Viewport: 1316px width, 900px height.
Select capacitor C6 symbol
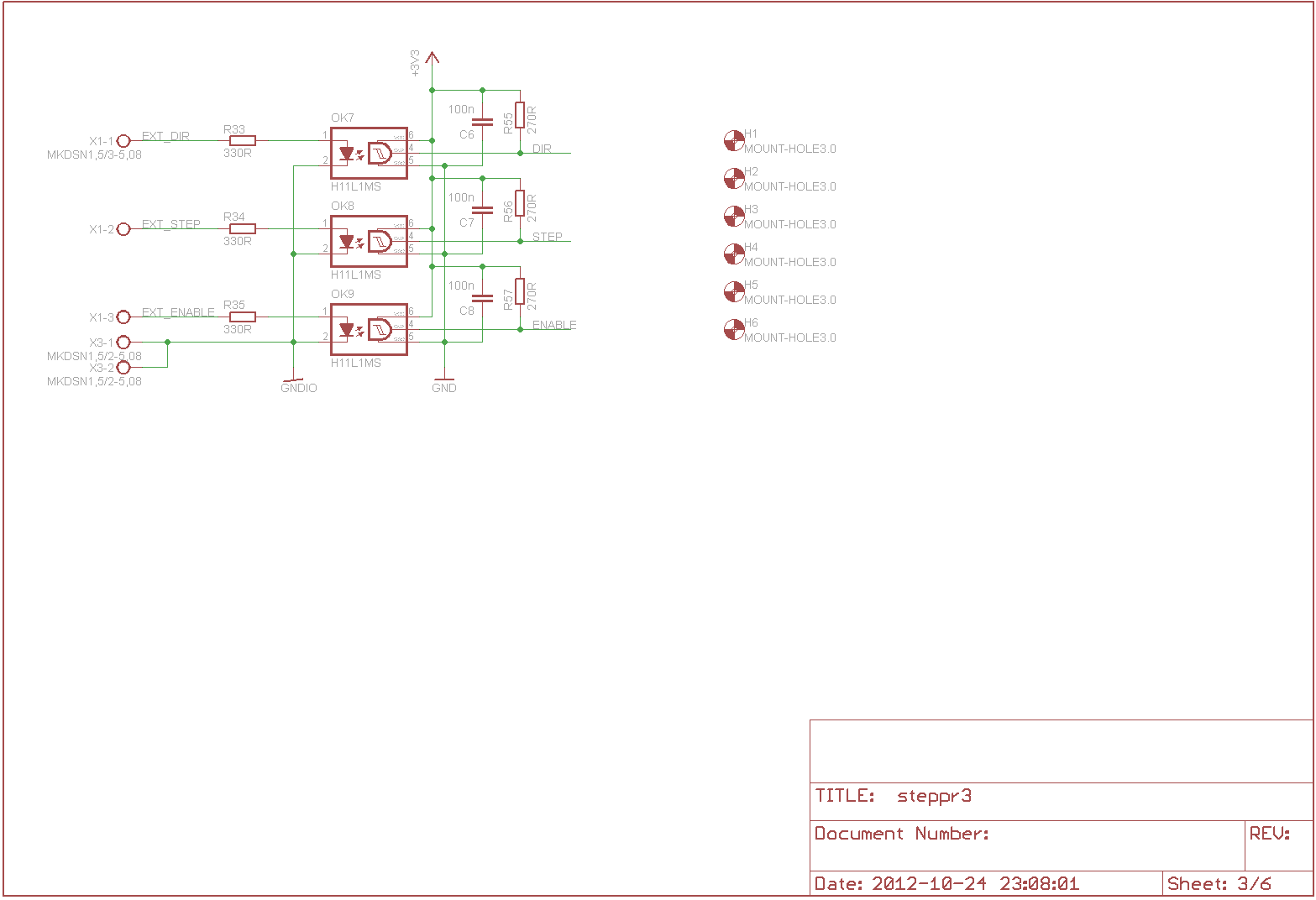(482, 123)
